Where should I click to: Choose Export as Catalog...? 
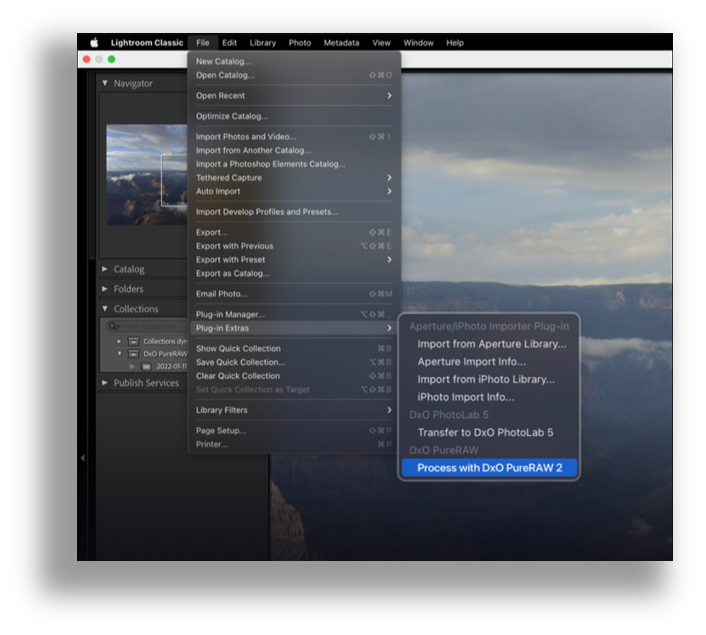tap(294, 273)
